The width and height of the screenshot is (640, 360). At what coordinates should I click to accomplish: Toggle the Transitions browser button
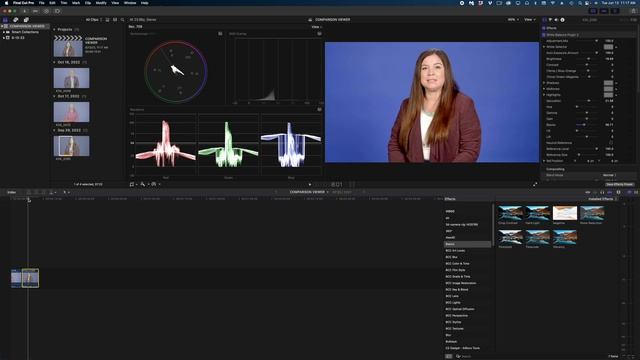(x=636, y=192)
